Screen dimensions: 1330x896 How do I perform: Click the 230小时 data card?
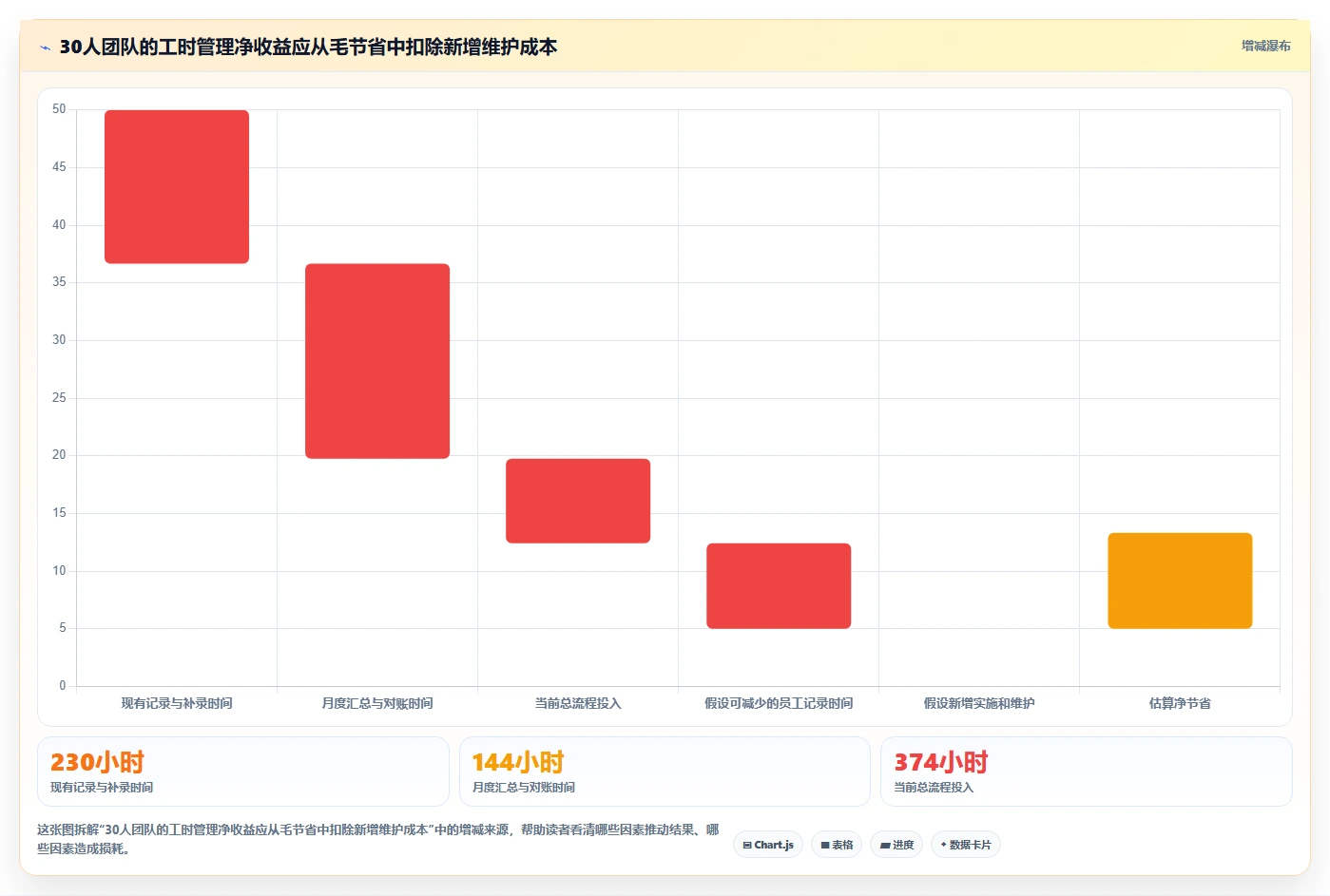click(x=242, y=772)
